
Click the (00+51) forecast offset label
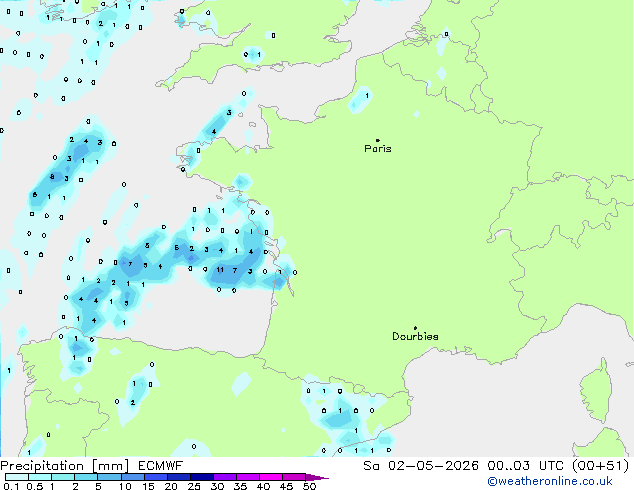[601, 466]
